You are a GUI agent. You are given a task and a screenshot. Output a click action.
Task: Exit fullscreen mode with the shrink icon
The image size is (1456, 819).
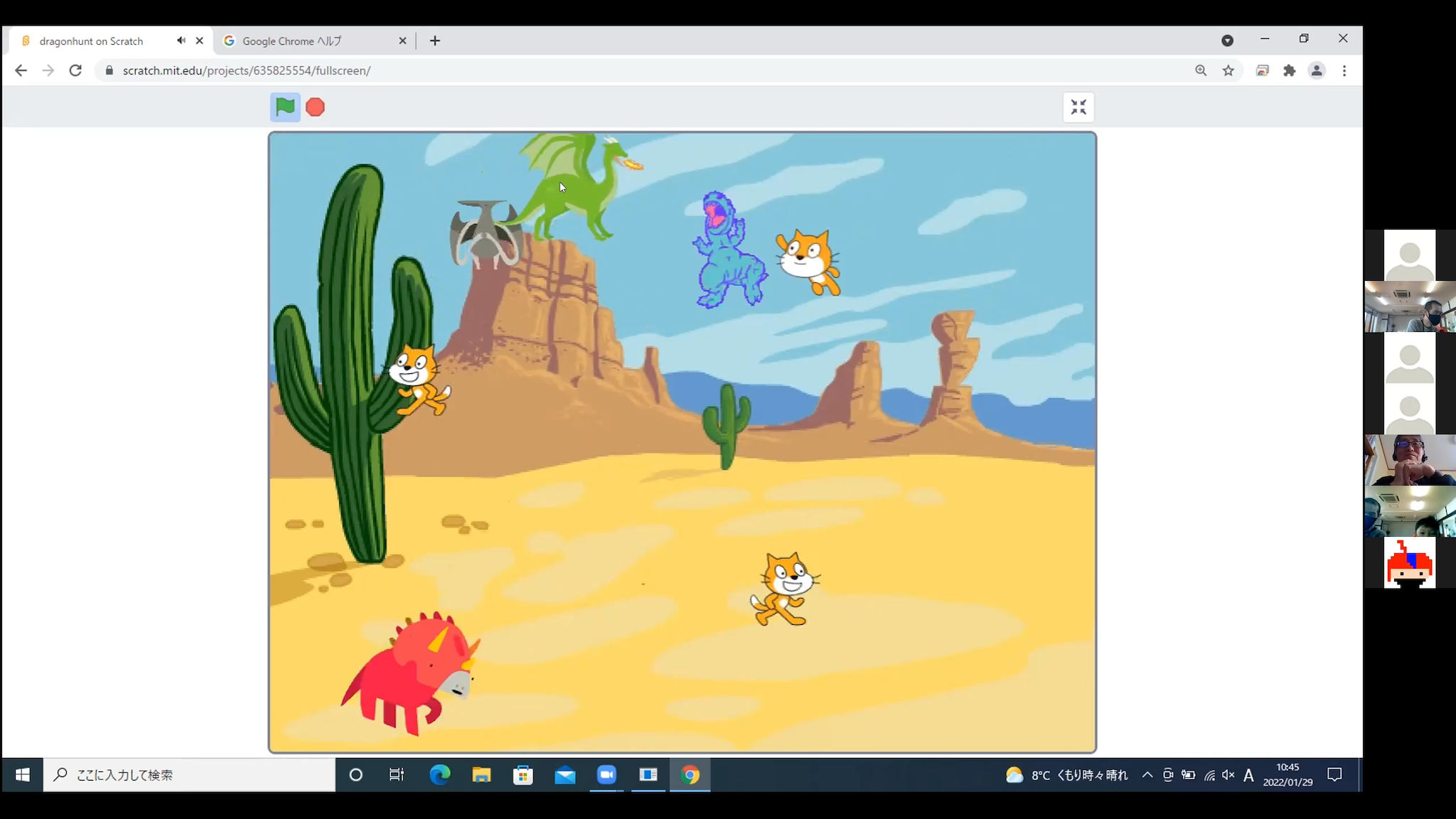click(x=1078, y=107)
